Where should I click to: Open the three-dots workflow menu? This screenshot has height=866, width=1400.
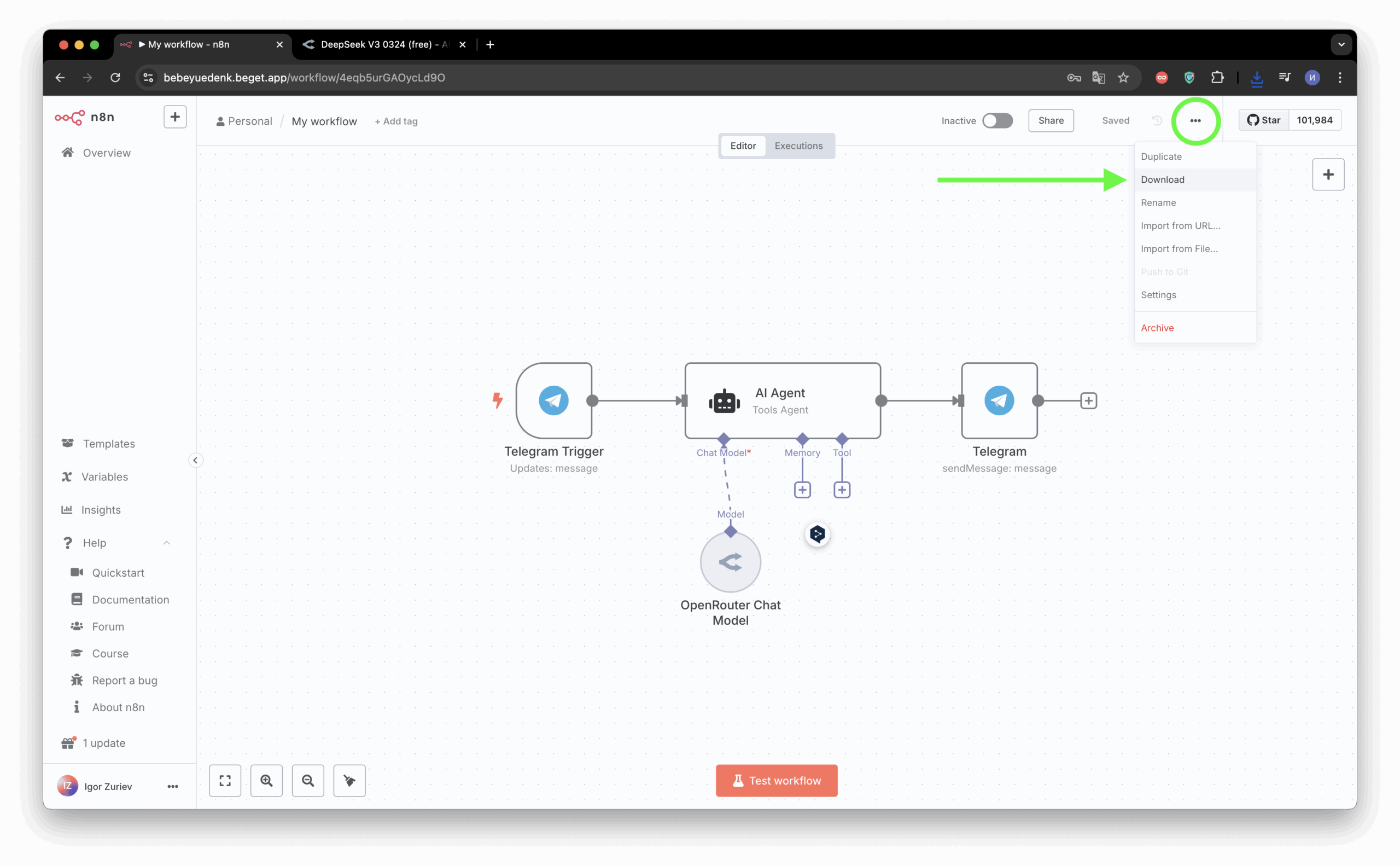[x=1195, y=120]
